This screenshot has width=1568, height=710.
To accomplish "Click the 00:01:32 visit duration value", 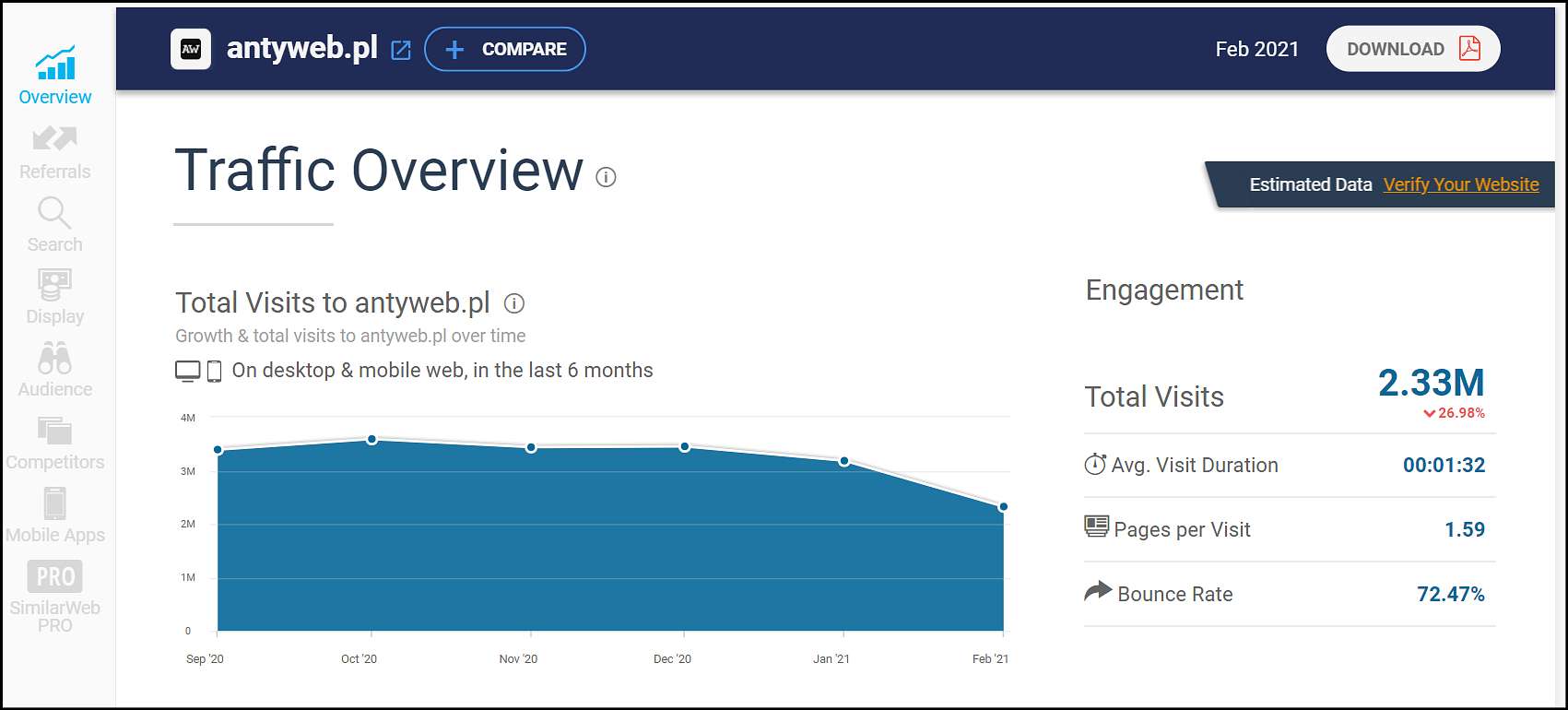I will pyautogui.click(x=1444, y=466).
